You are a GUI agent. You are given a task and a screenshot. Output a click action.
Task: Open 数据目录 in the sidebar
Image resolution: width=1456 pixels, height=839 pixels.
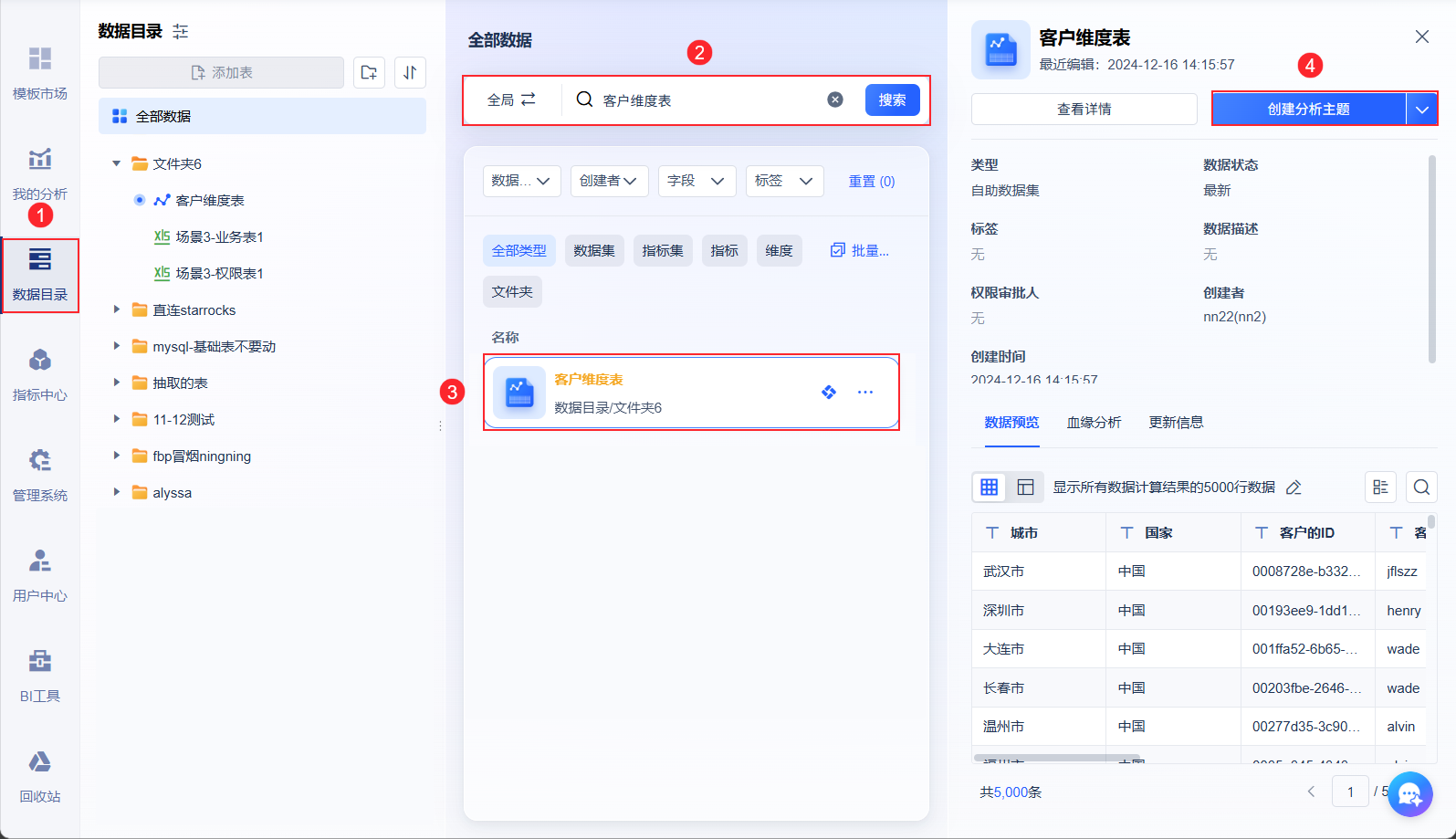click(40, 275)
